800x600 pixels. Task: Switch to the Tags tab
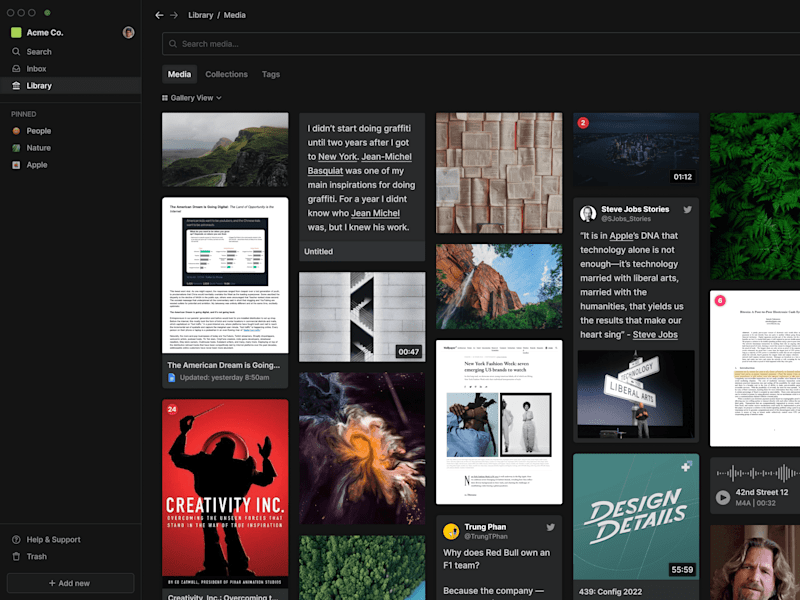(270, 74)
